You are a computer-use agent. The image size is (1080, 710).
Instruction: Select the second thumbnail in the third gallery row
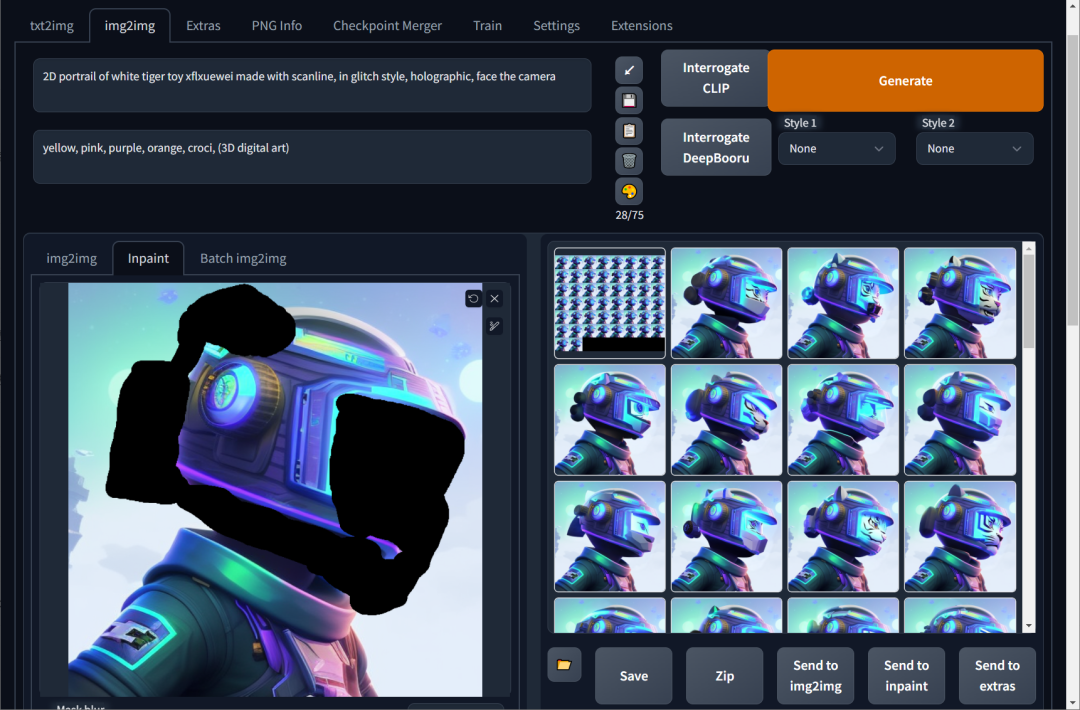coord(727,536)
